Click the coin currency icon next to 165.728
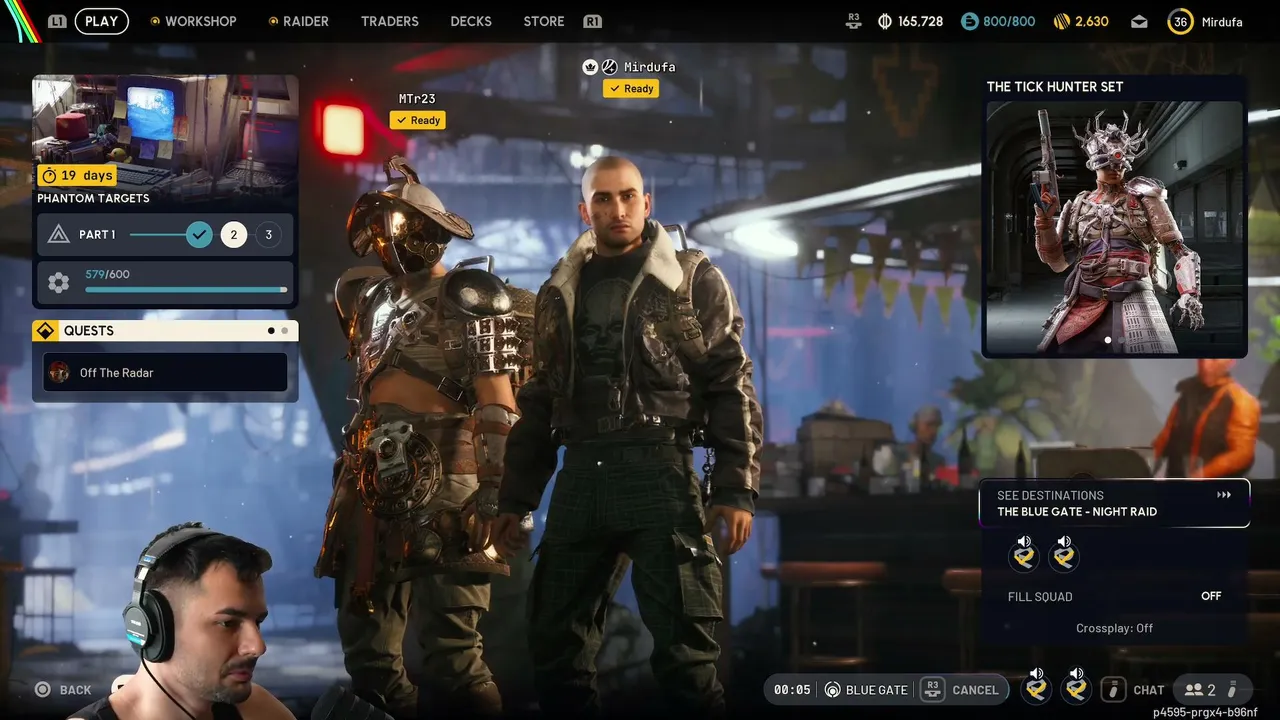The width and height of the screenshot is (1280, 720). click(x=885, y=21)
